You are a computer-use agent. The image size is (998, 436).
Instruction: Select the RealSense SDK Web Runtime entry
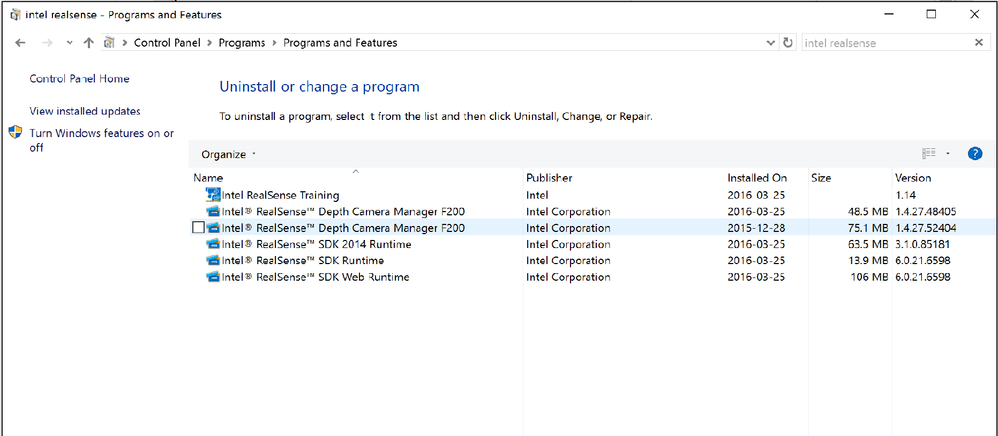pyautogui.click(x=315, y=278)
